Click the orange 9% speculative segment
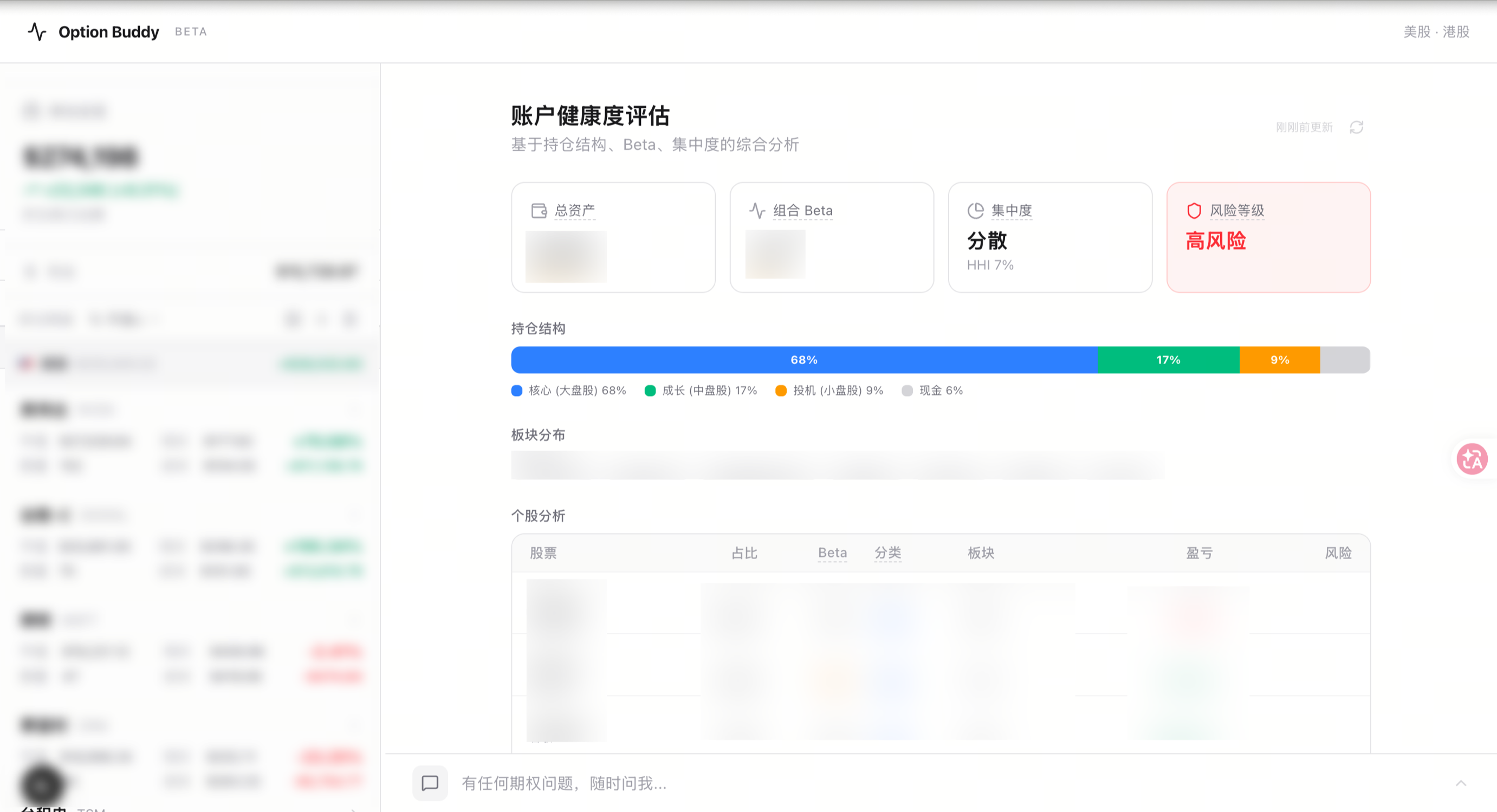1497x812 pixels. [x=1279, y=360]
